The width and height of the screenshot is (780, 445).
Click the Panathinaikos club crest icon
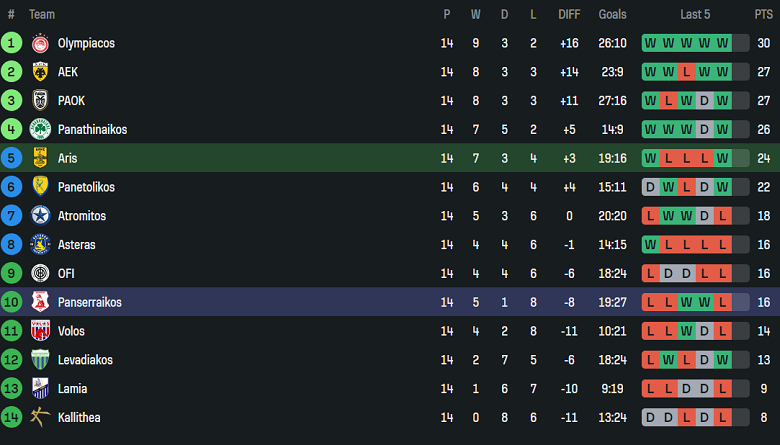[40, 129]
